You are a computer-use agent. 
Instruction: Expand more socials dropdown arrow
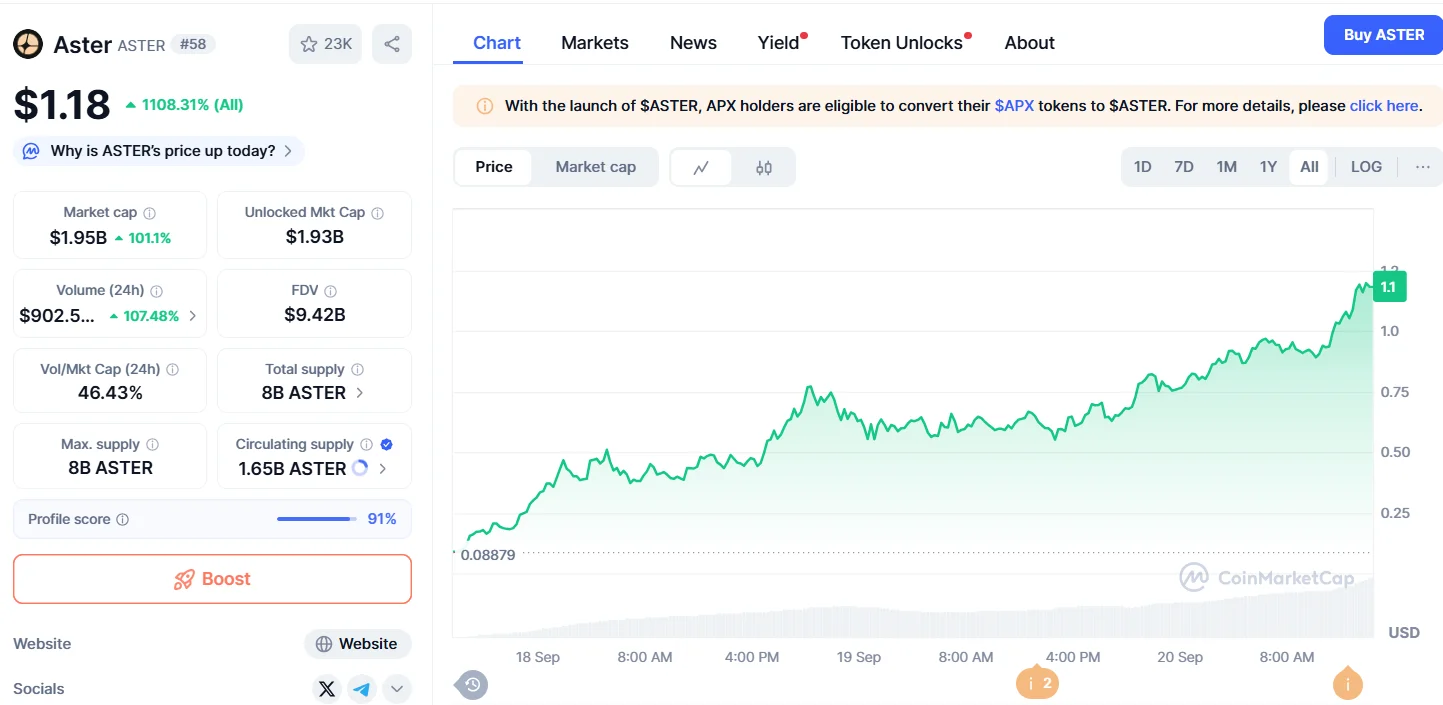coord(397,689)
